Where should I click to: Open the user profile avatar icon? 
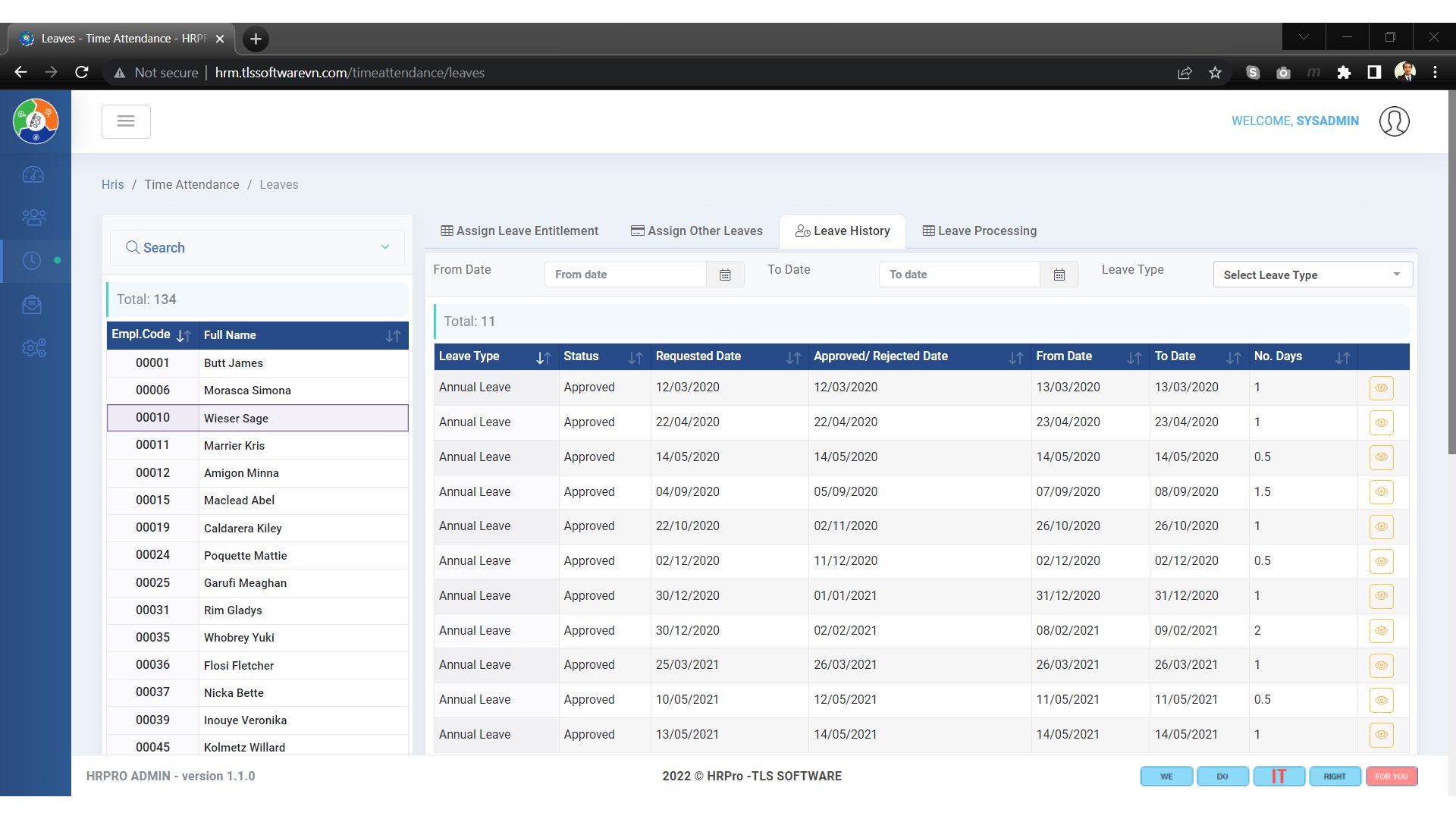[1394, 121]
